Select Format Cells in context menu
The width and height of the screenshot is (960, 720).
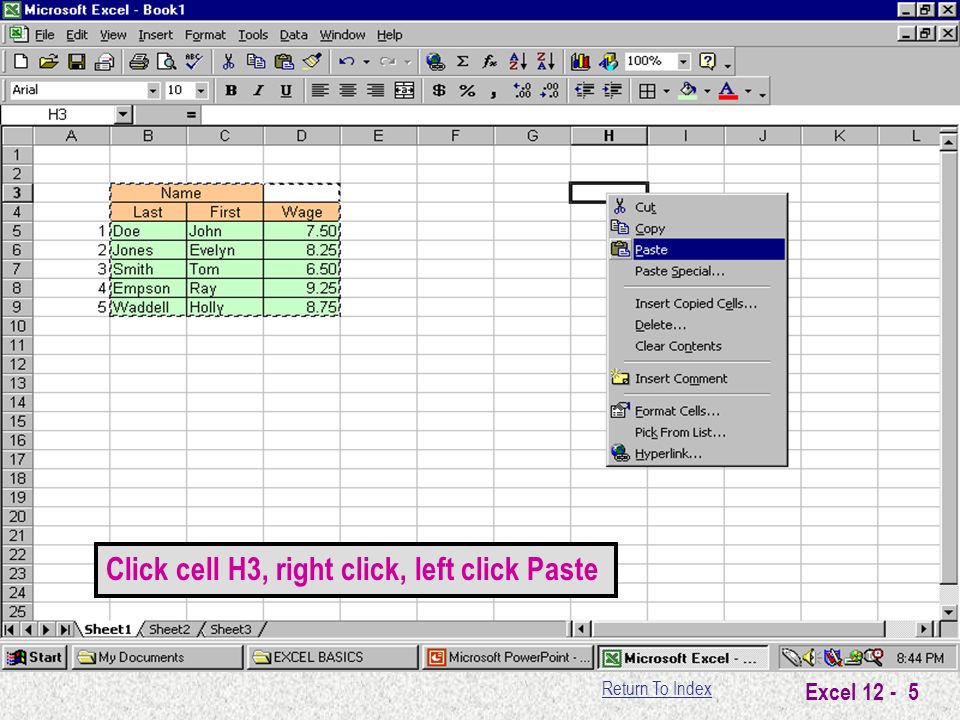[x=697, y=411]
